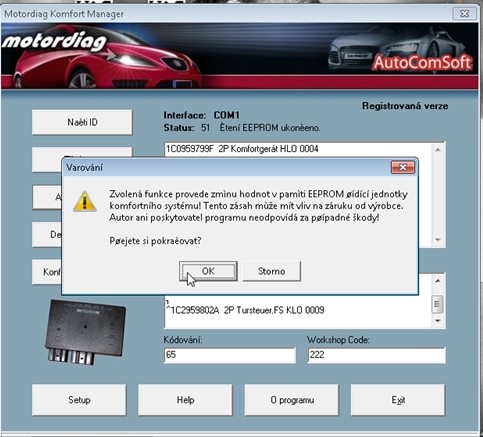Click the upper list's scroll down arrow
The image size is (483, 437).
click(x=438, y=240)
